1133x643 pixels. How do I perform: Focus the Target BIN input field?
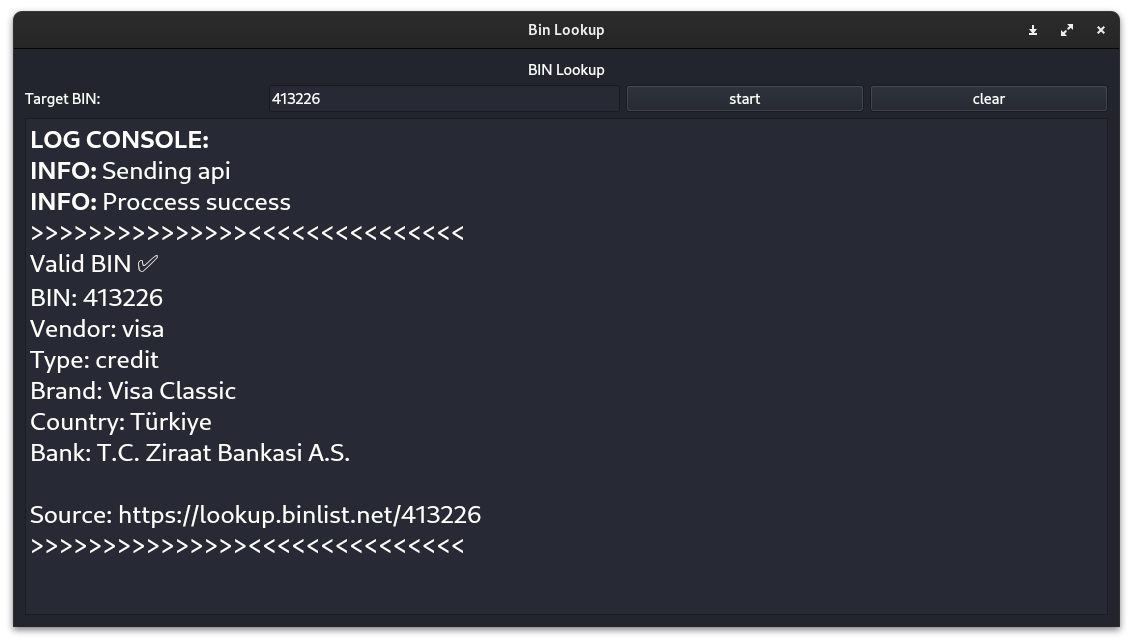point(444,99)
